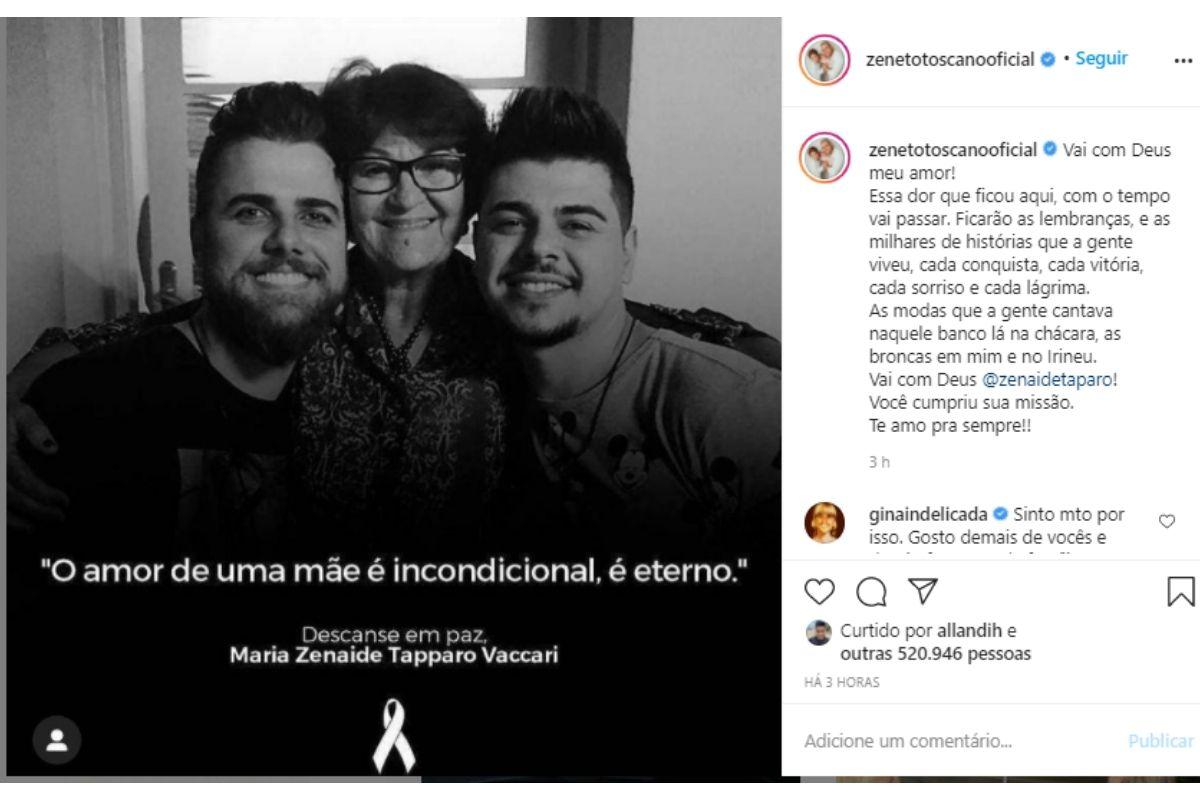Image resolution: width=1200 pixels, height=800 pixels.
Task: Open the three-dots more options menu
Action: (1183, 60)
